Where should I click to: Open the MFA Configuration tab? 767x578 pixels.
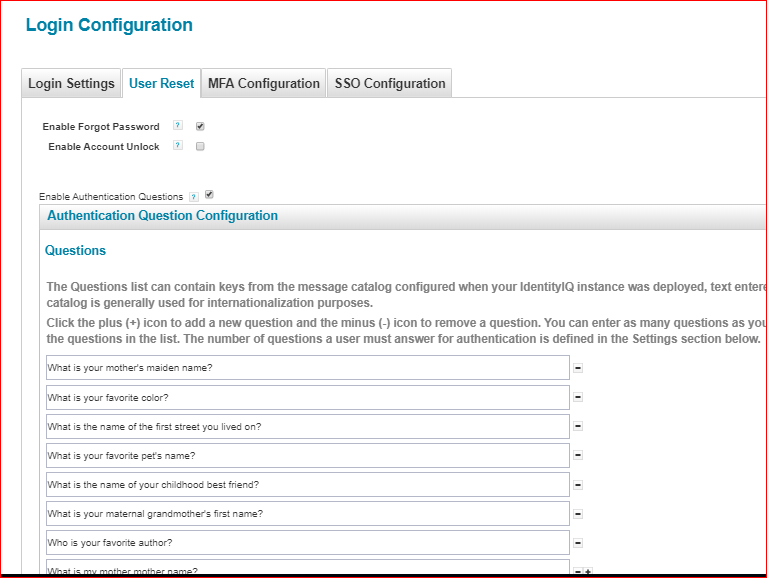coord(264,83)
